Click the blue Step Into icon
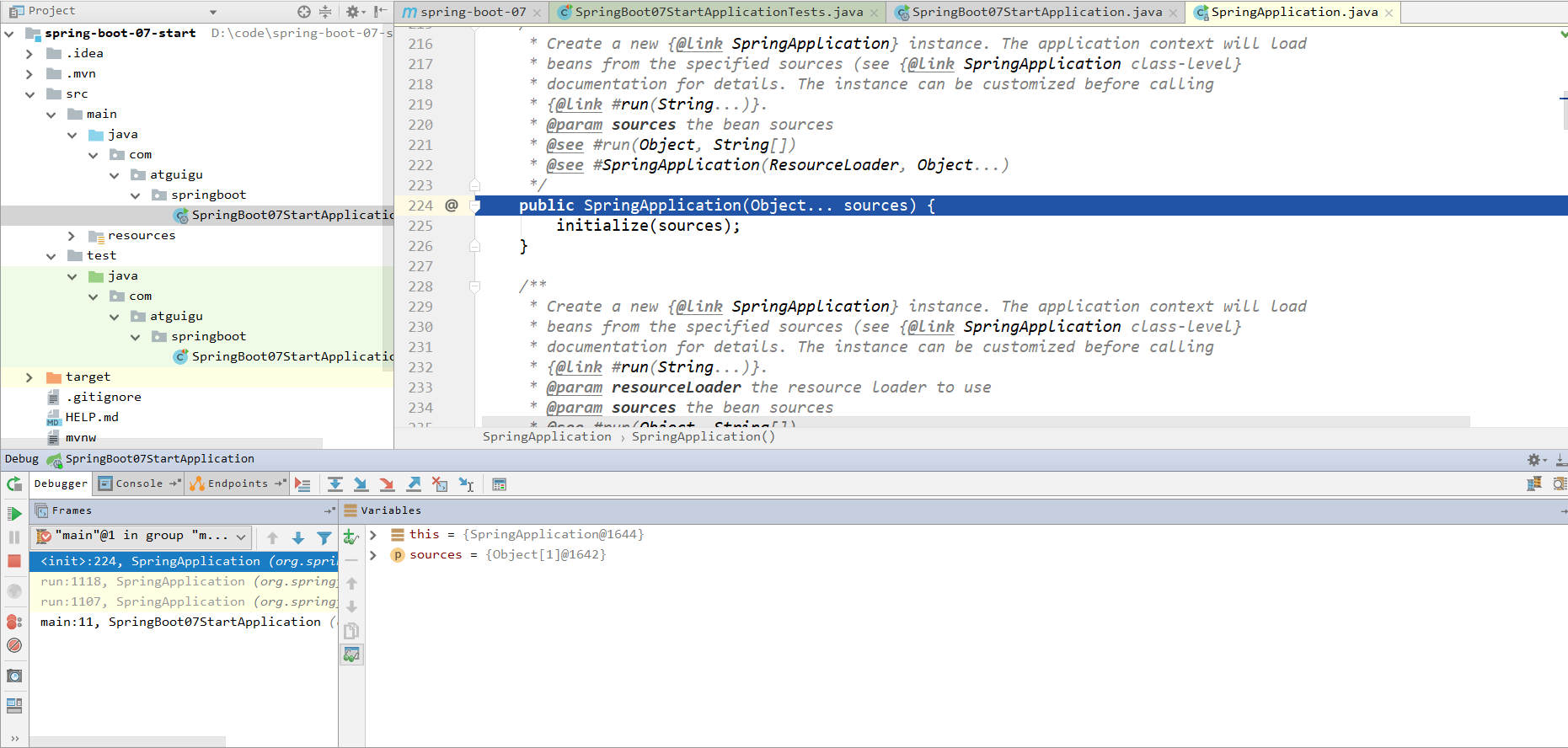The width and height of the screenshot is (1568, 748). tap(361, 484)
